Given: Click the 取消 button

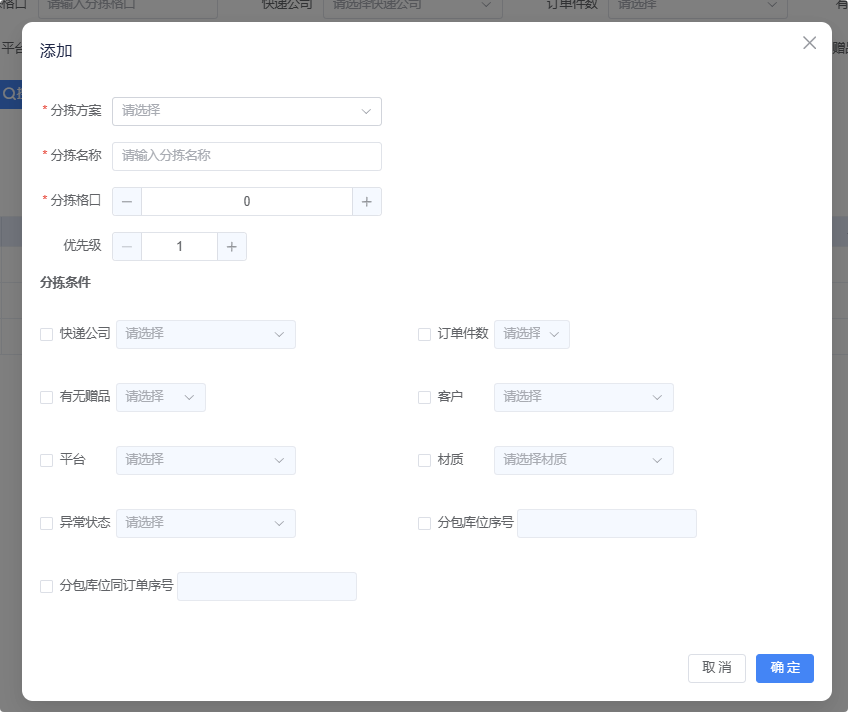Looking at the screenshot, I should coord(717,668).
